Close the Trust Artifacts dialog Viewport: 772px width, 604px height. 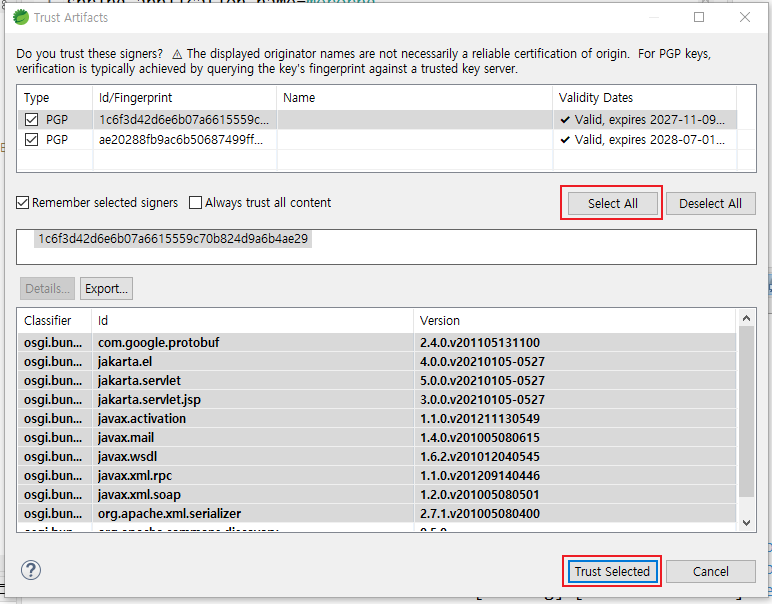(x=745, y=17)
